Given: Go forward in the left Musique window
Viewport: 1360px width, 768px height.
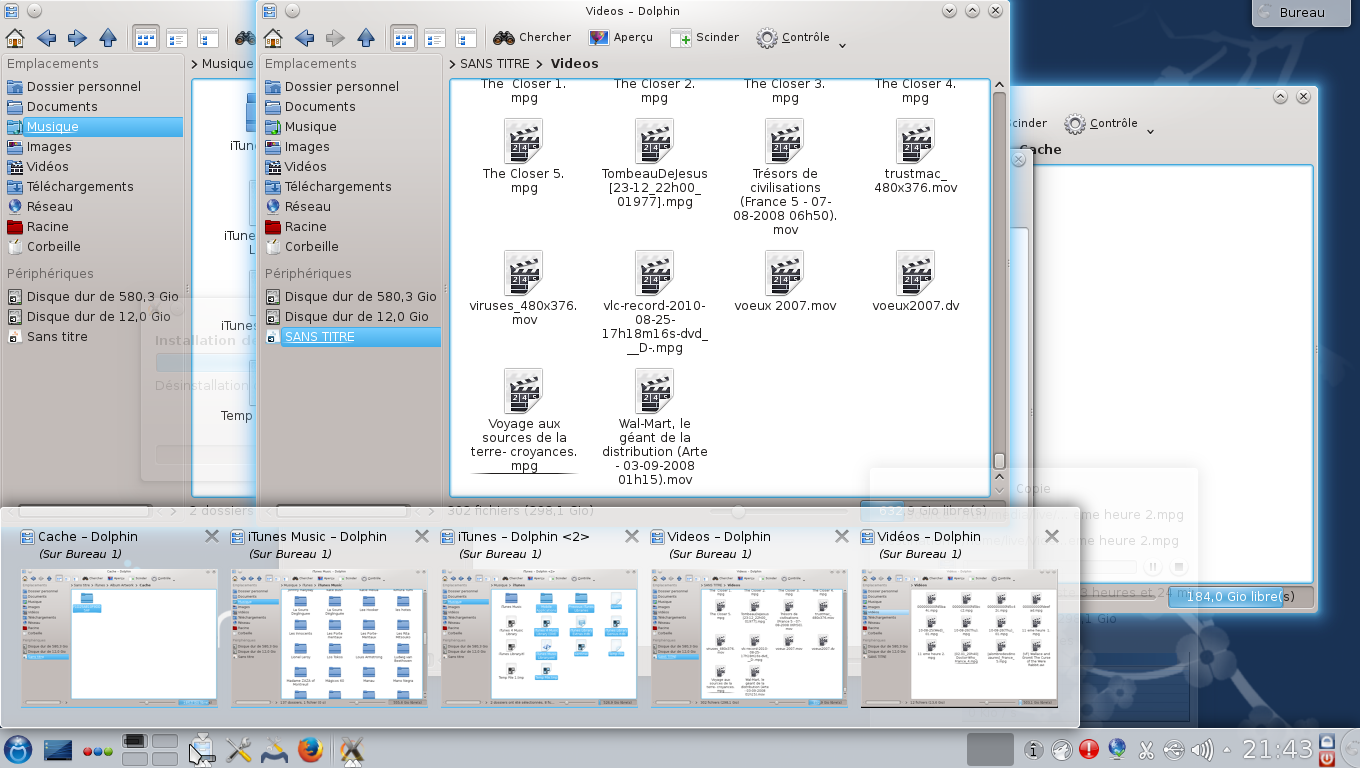Looking at the screenshot, I should pos(77,38).
